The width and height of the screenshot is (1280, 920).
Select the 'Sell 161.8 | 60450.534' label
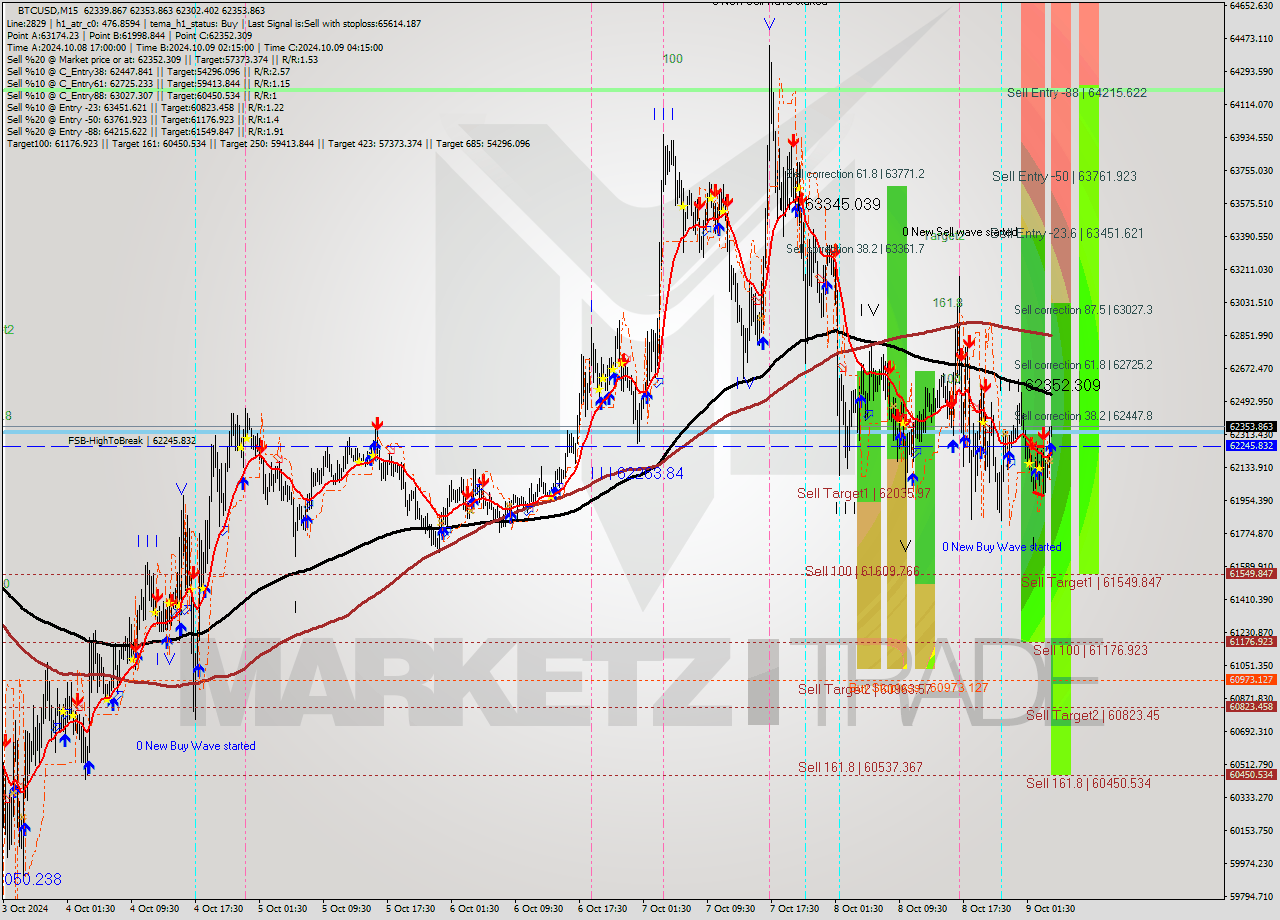(x=1088, y=783)
